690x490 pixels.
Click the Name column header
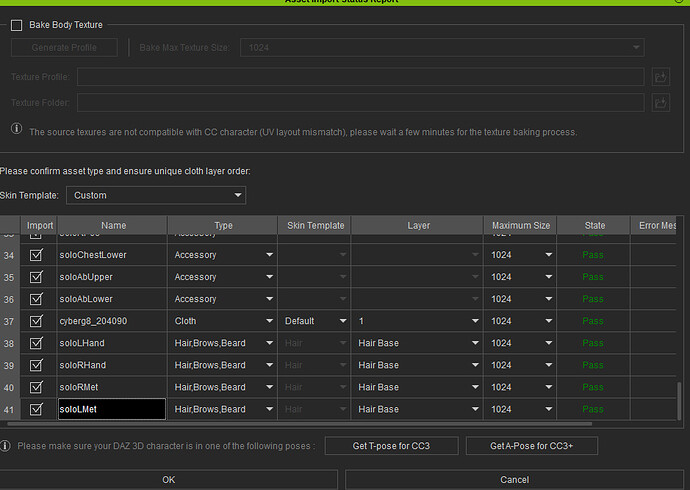click(x=113, y=226)
